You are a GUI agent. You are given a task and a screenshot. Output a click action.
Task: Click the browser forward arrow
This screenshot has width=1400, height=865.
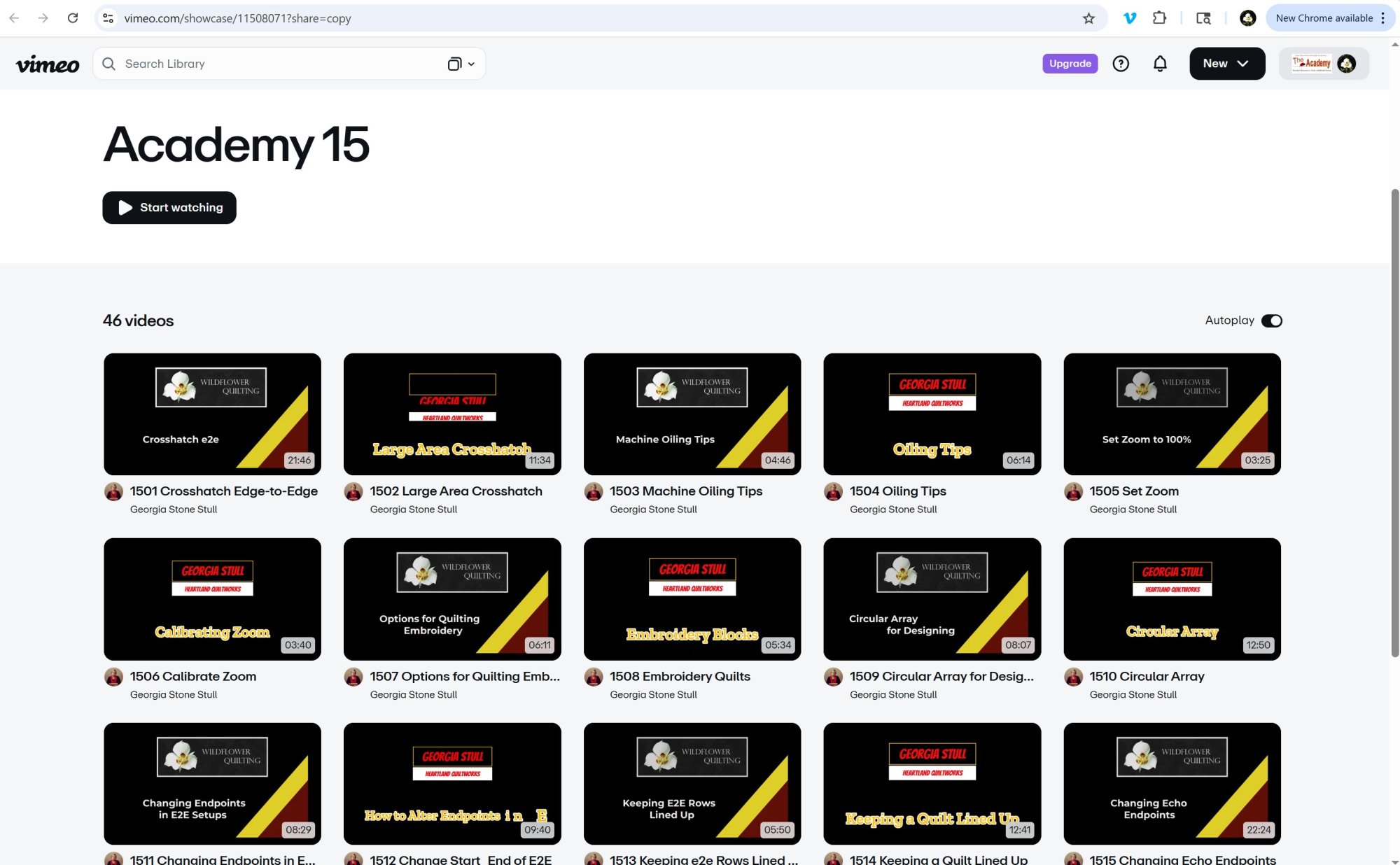(43, 18)
